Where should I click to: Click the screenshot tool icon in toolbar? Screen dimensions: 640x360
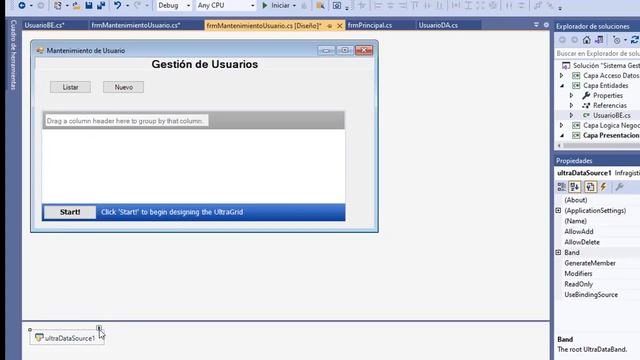337,5
